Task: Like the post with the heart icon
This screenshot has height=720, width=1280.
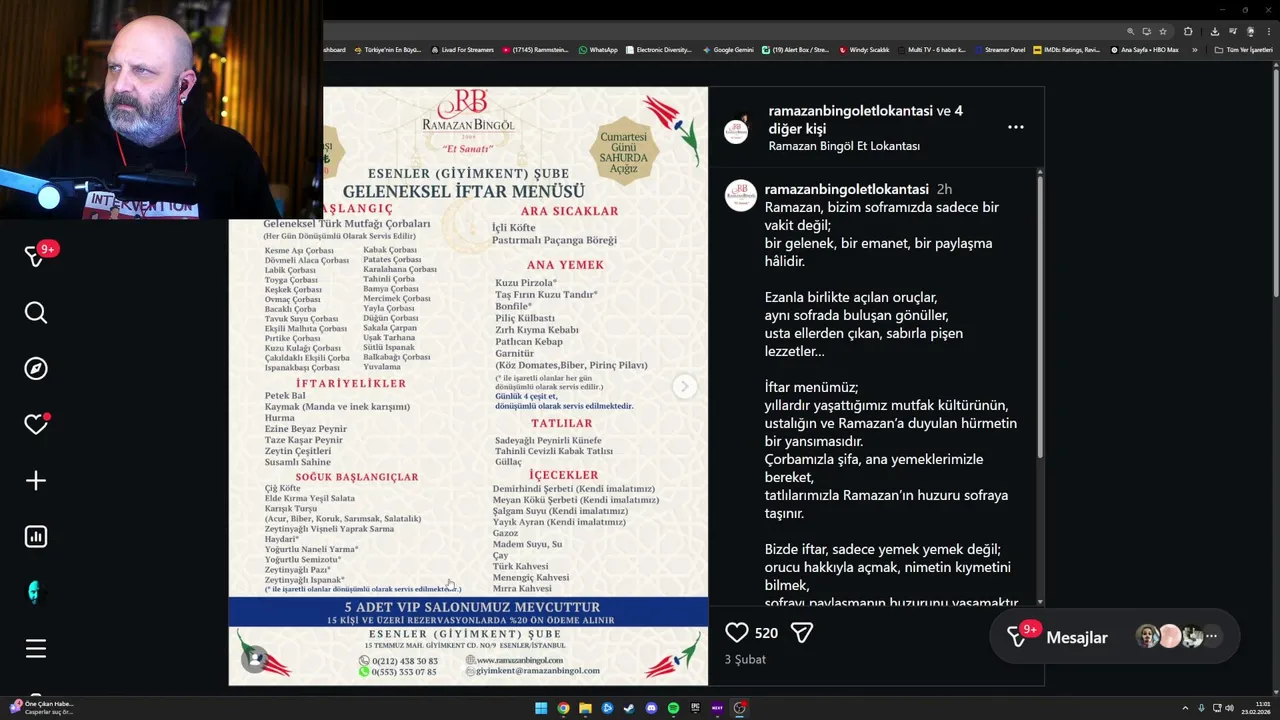Action: pos(737,633)
